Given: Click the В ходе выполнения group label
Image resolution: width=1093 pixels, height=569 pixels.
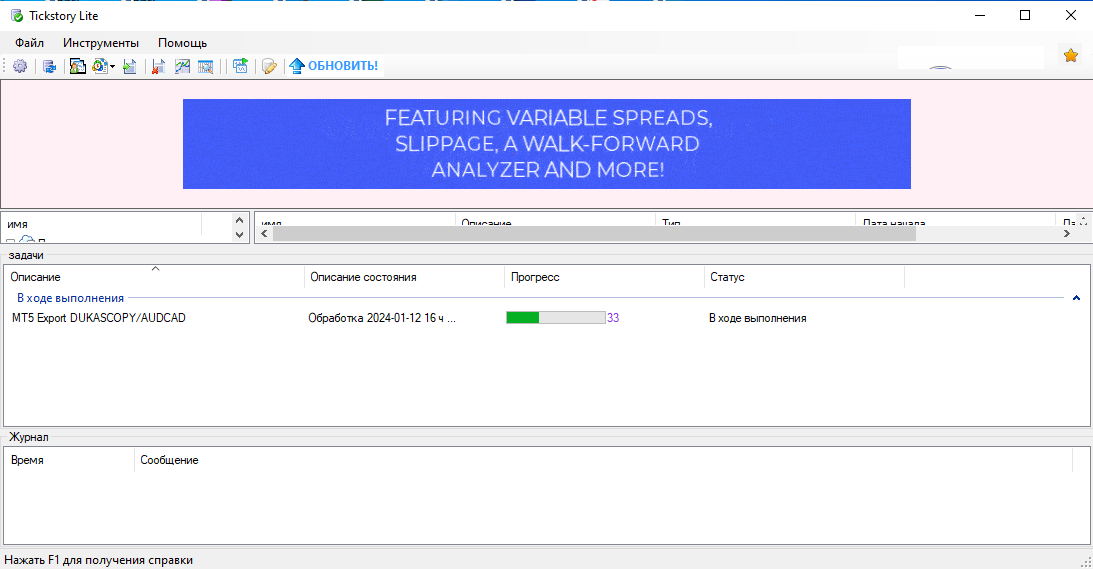Looking at the screenshot, I should click(x=70, y=298).
